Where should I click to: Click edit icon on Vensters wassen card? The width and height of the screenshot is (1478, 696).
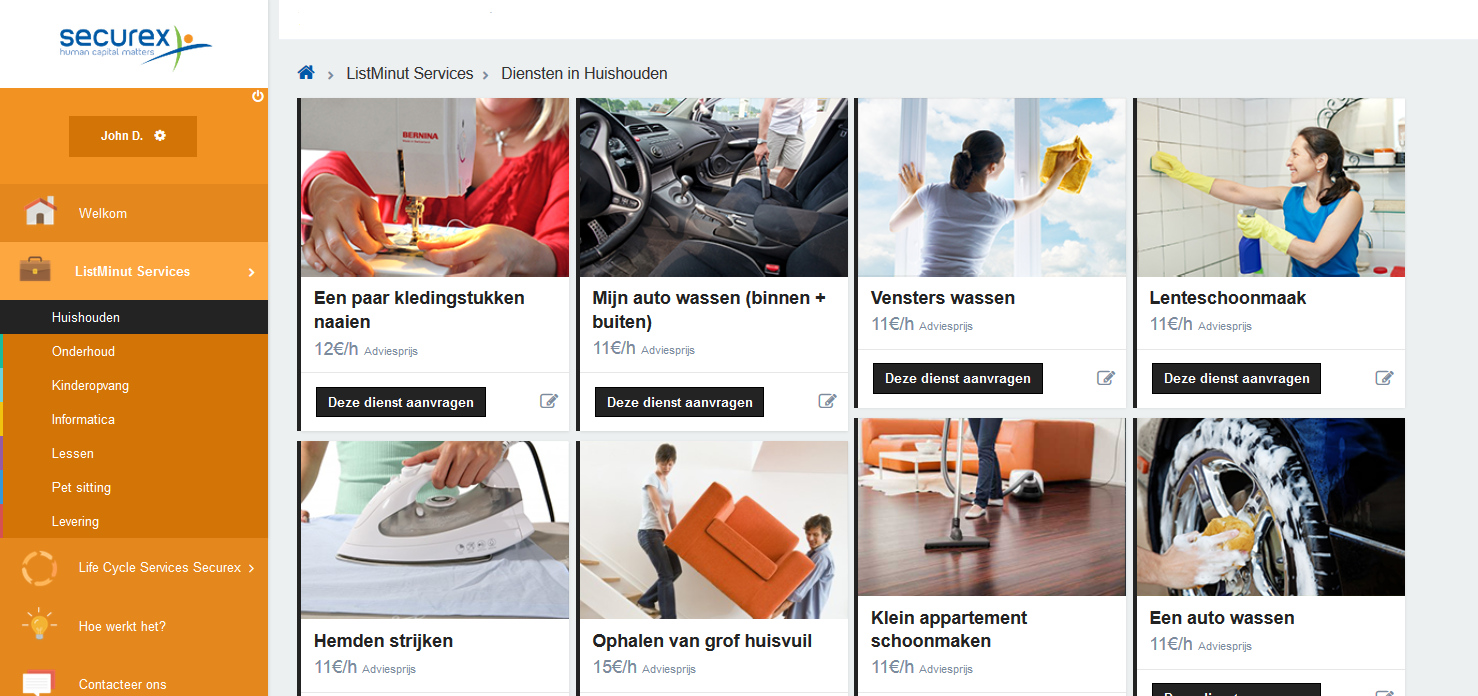[1106, 378]
